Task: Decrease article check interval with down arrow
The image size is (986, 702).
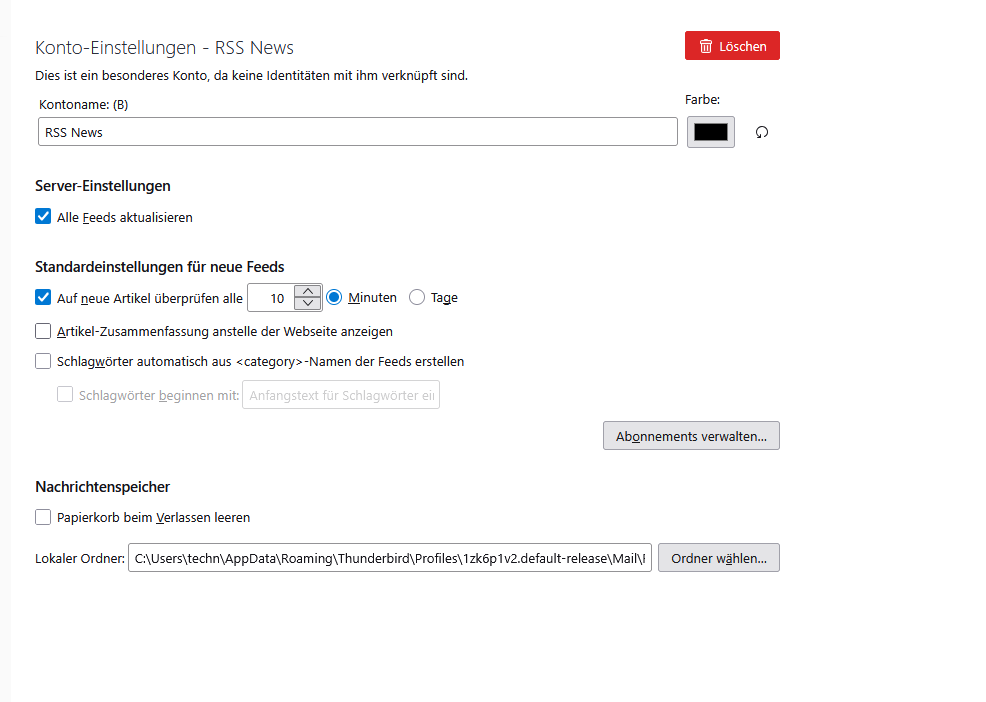Action: point(307,304)
